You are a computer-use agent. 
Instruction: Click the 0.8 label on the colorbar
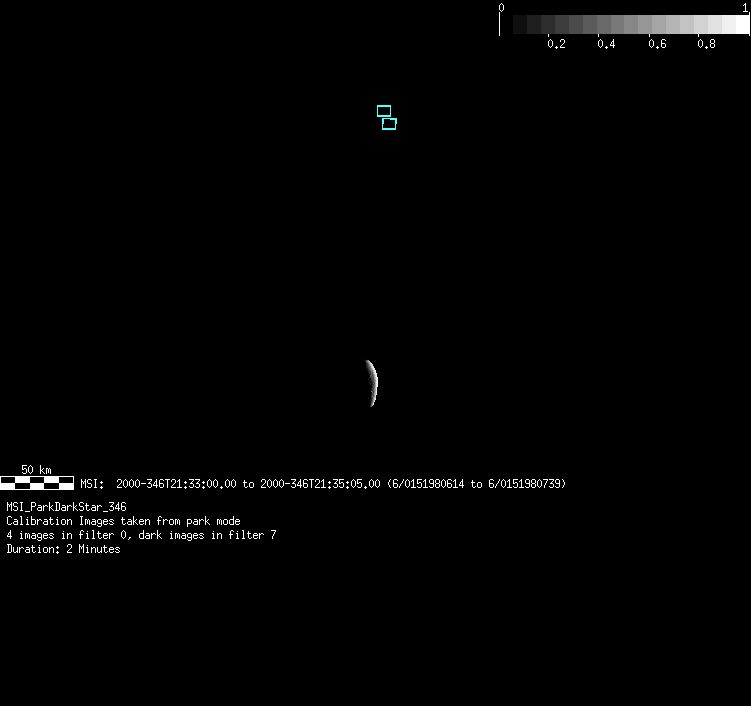(706, 44)
